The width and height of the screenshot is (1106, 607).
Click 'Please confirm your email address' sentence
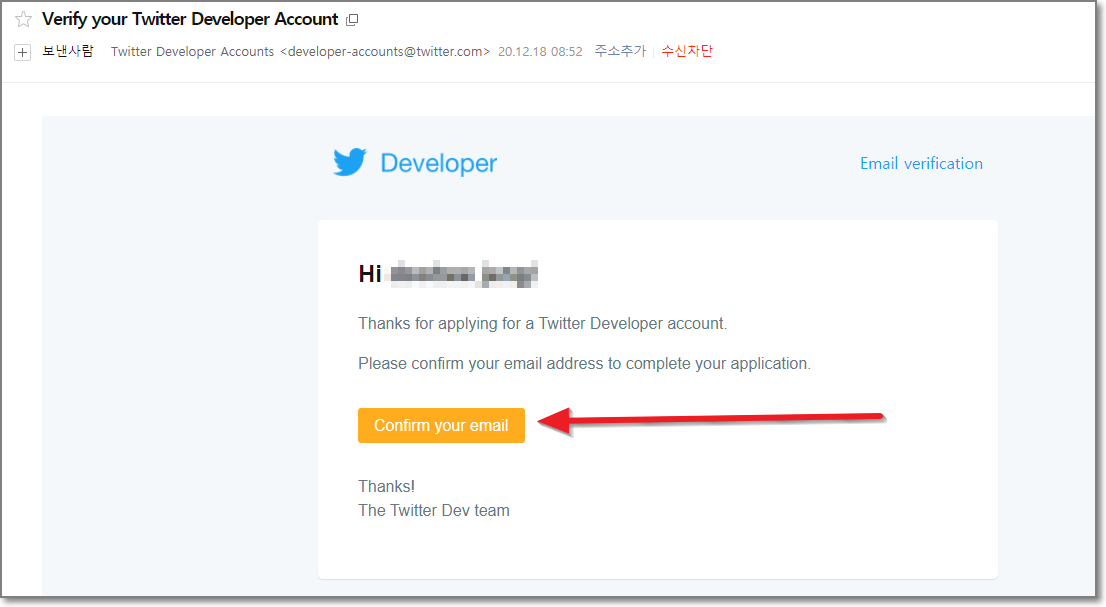click(x=584, y=364)
